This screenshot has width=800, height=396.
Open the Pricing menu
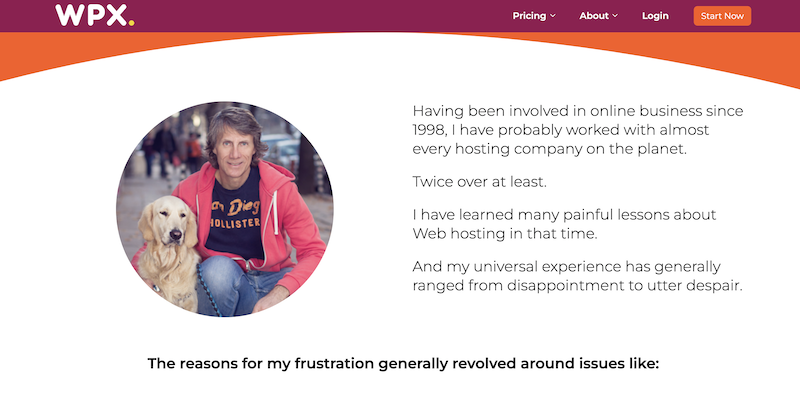(x=534, y=16)
